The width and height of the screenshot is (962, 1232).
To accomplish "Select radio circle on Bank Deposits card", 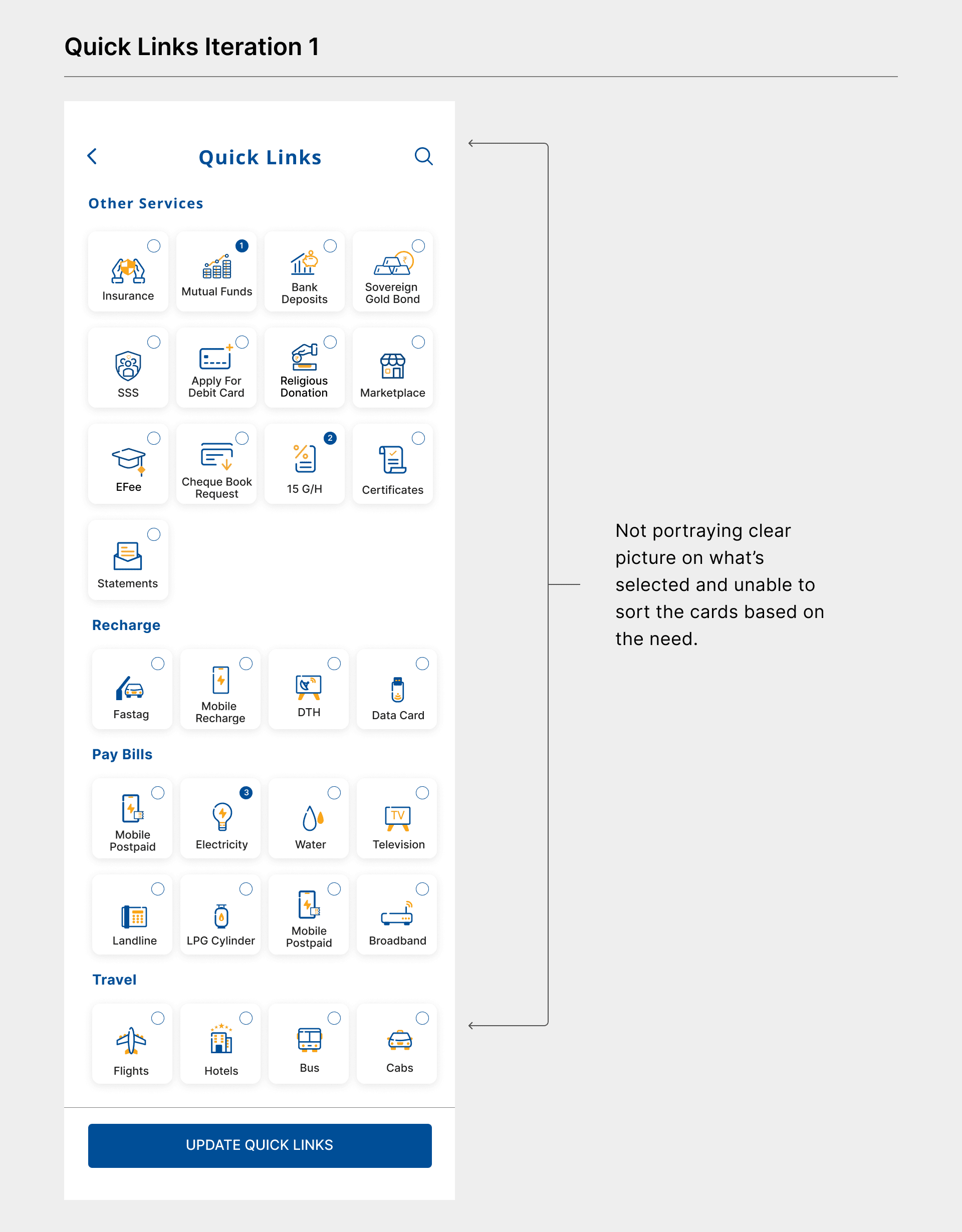I will tap(330, 246).
